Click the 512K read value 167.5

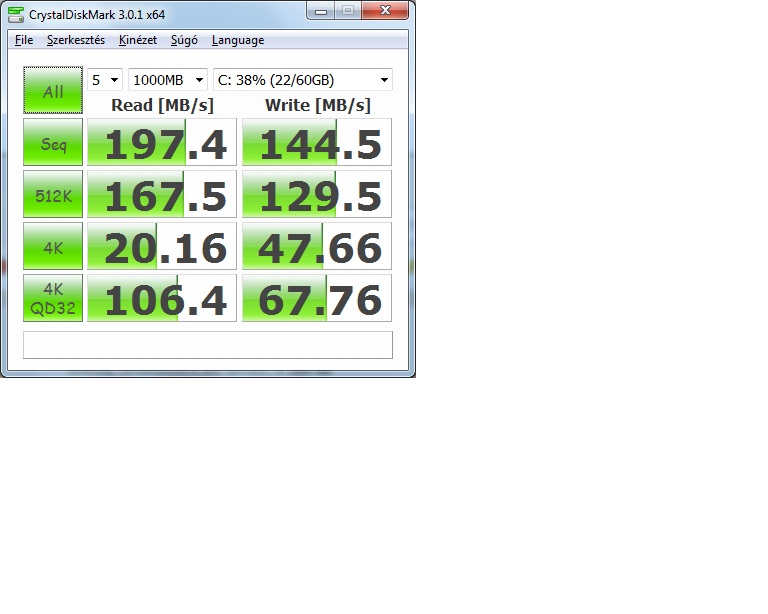tap(162, 194)
